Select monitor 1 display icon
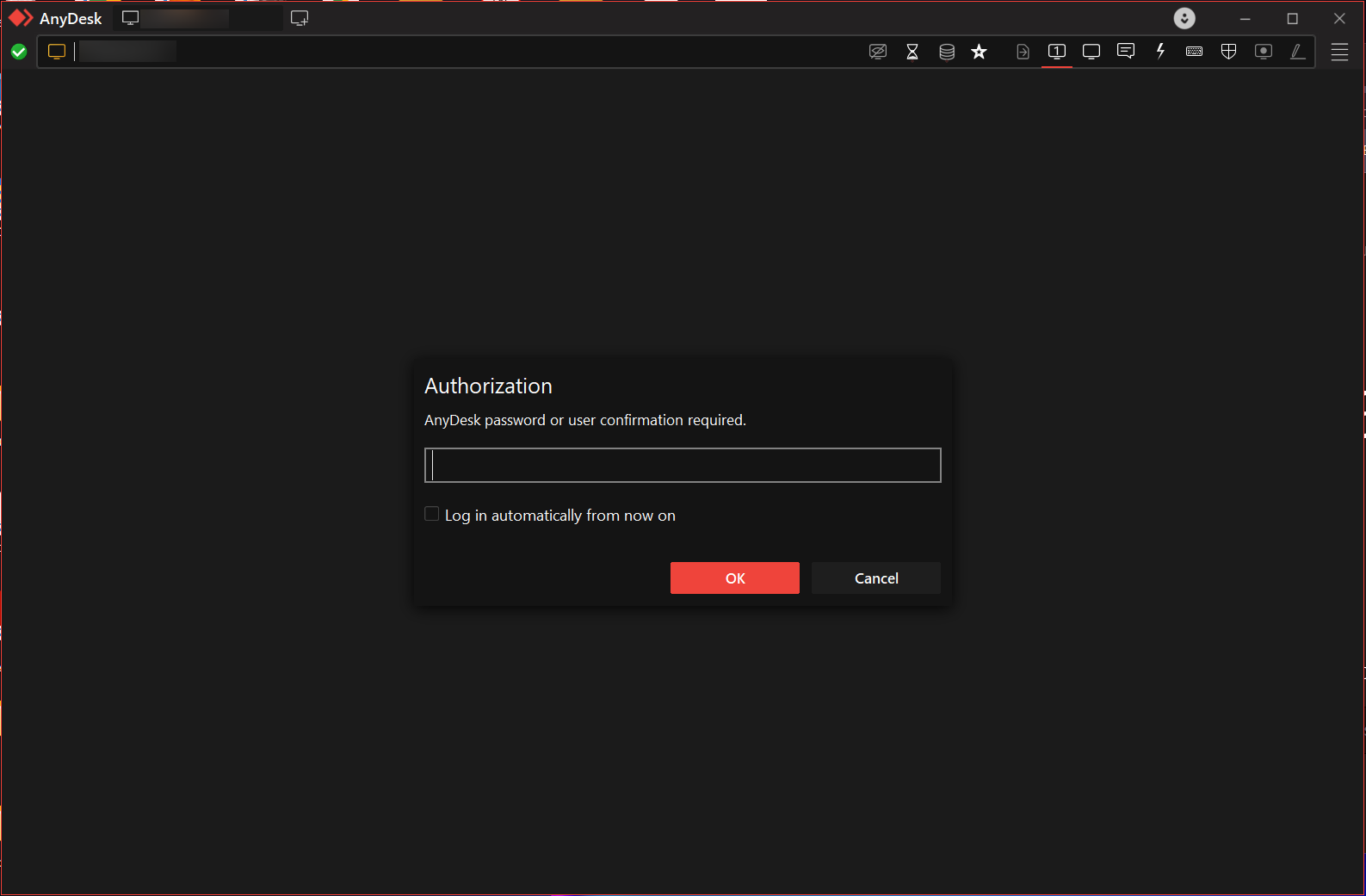 pyautogui.click(x=1056, y=52)
